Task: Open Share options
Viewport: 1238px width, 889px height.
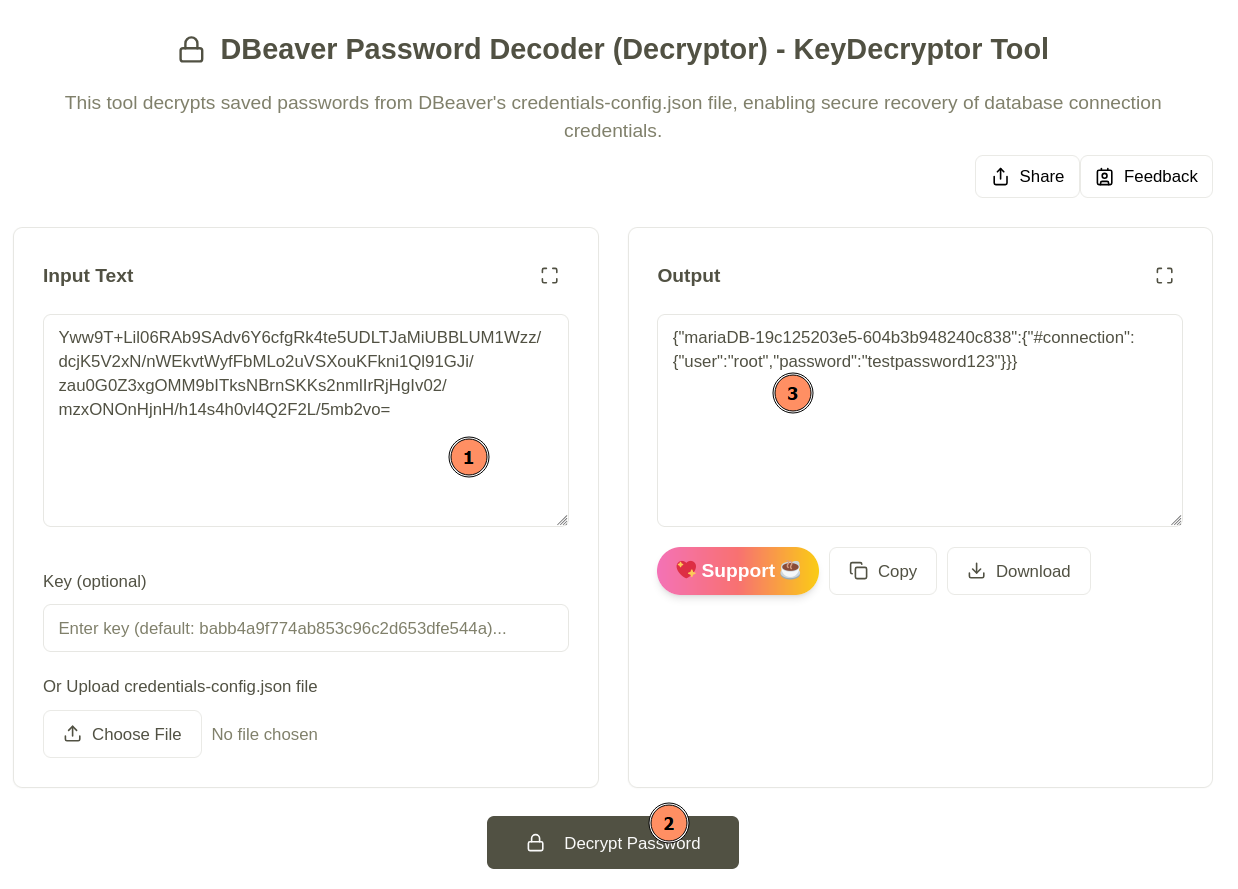Action: coord(1027,175)
